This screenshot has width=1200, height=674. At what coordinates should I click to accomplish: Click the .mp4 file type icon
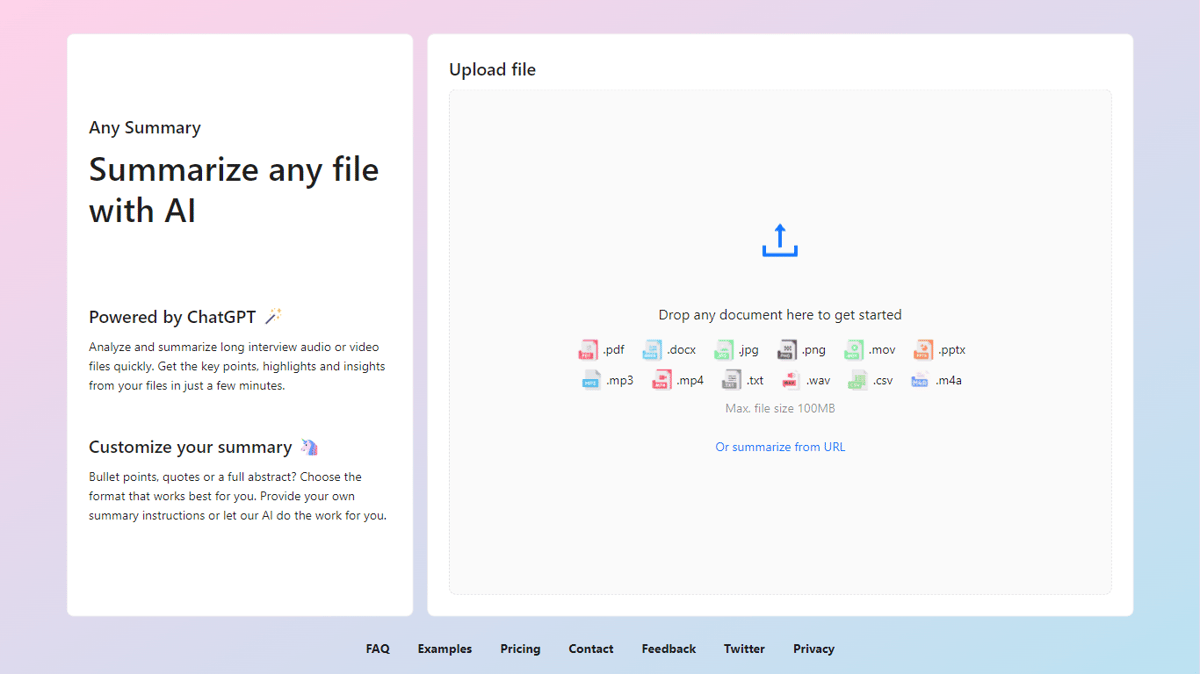(x=661, y=380)
